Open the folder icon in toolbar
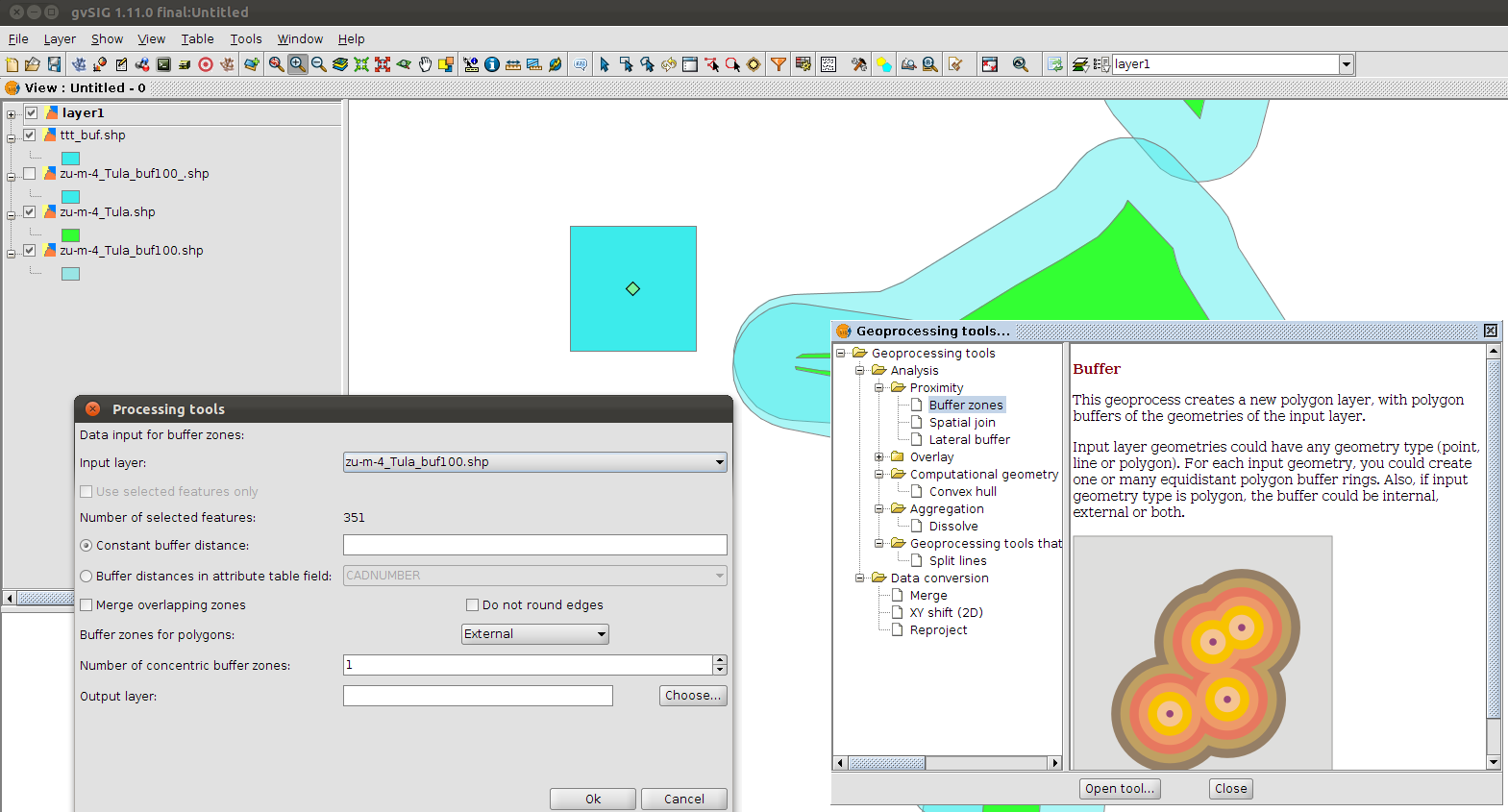The image size is (1508, 812). coord(33,64)
